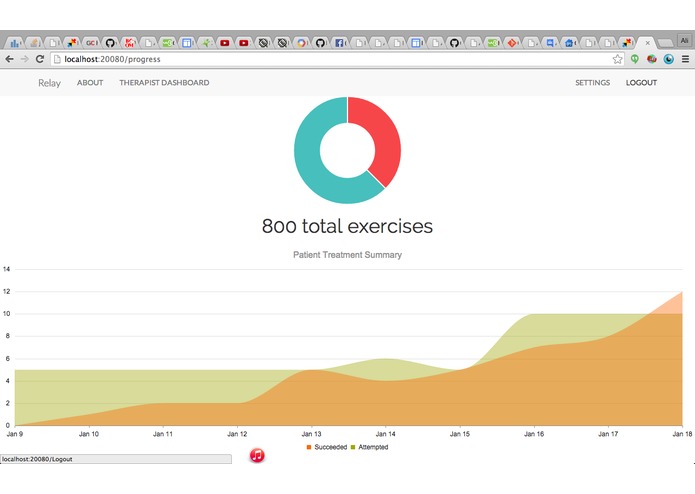Viewport: 695px width, 494px height.
Task: Open the green Hangouts extension icon
Action: tap(635, 59)
